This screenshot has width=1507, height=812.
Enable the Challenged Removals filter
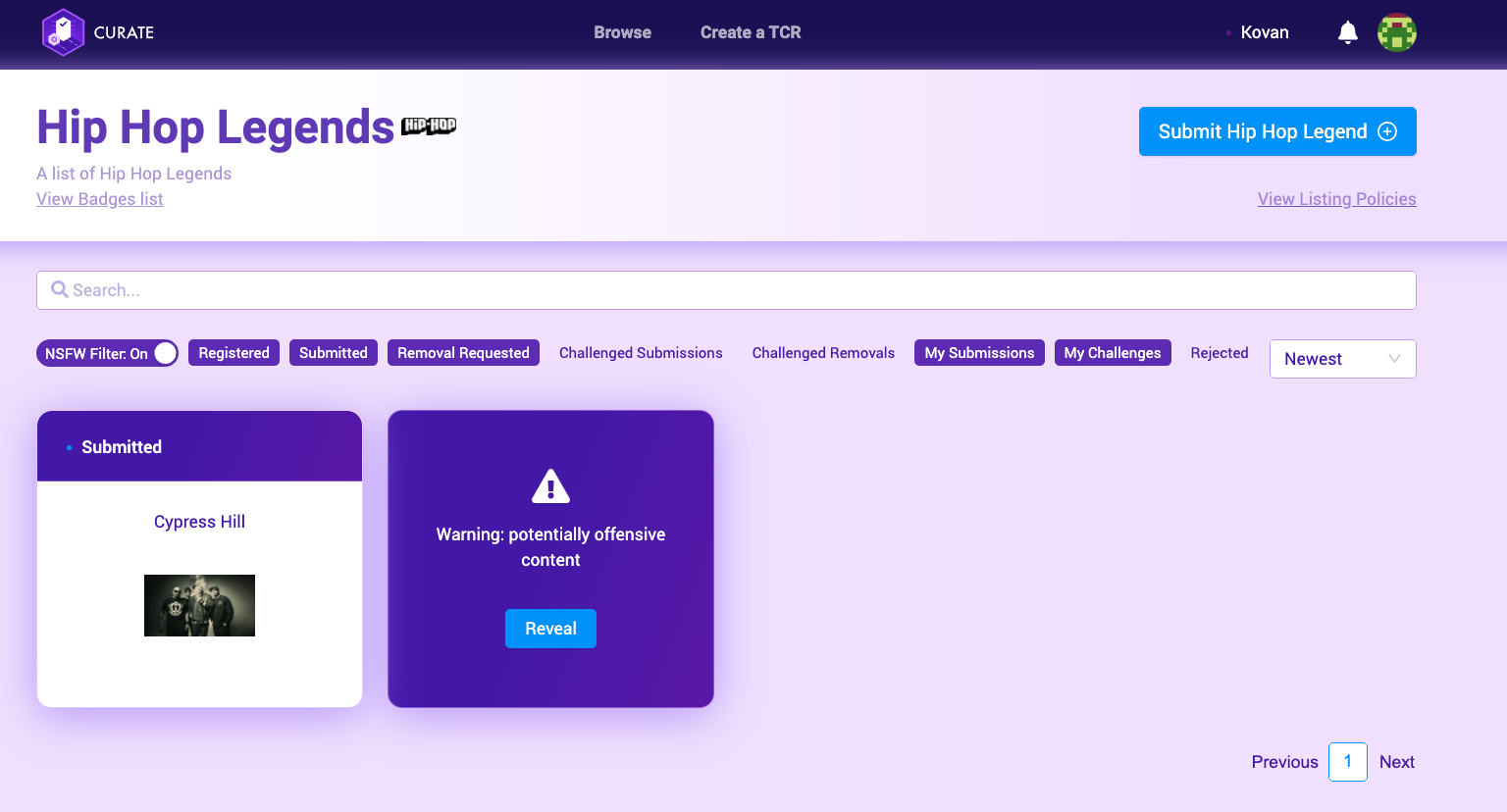[823, 353]
